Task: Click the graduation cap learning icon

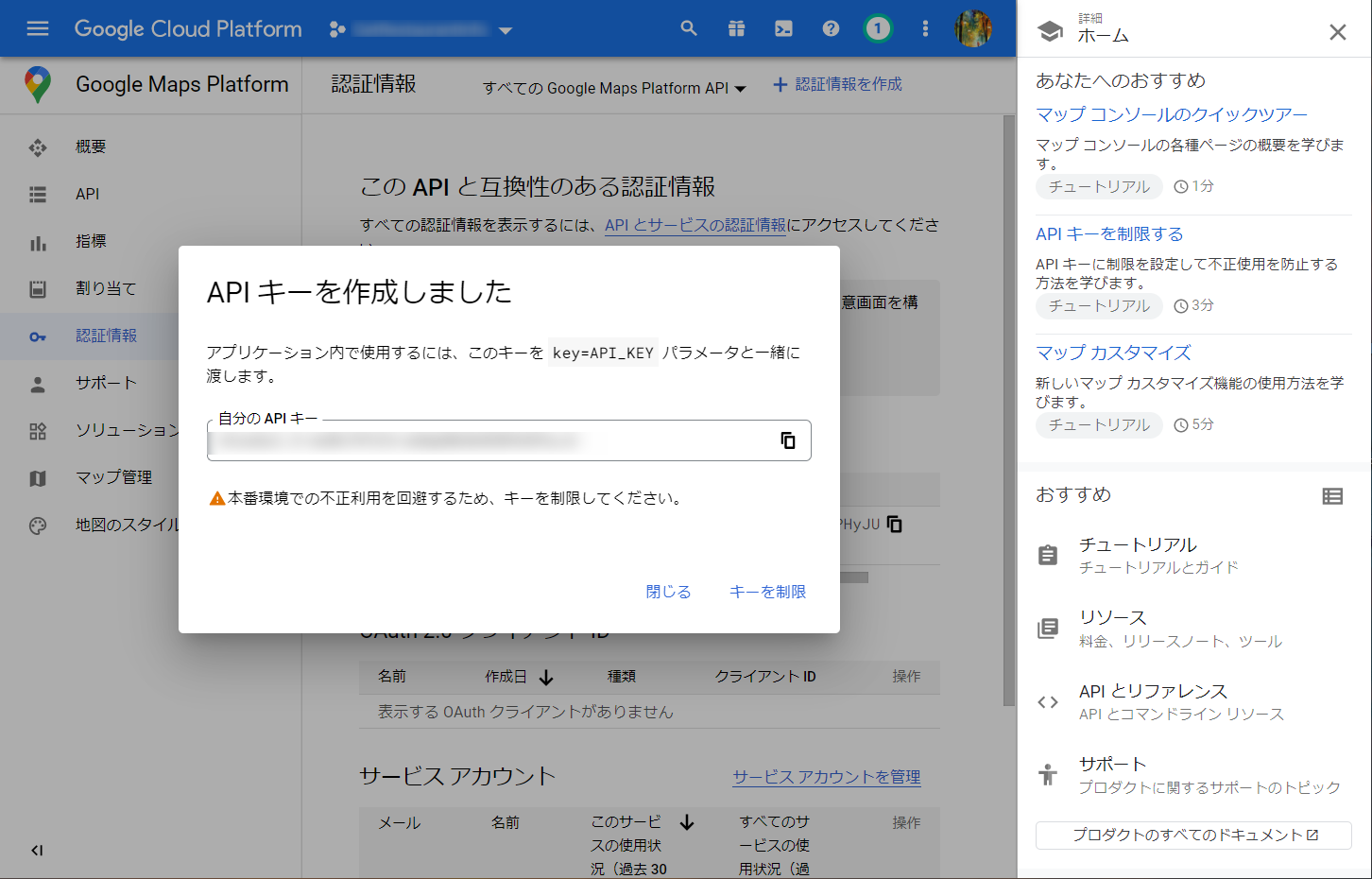Action: [1050, 30]
